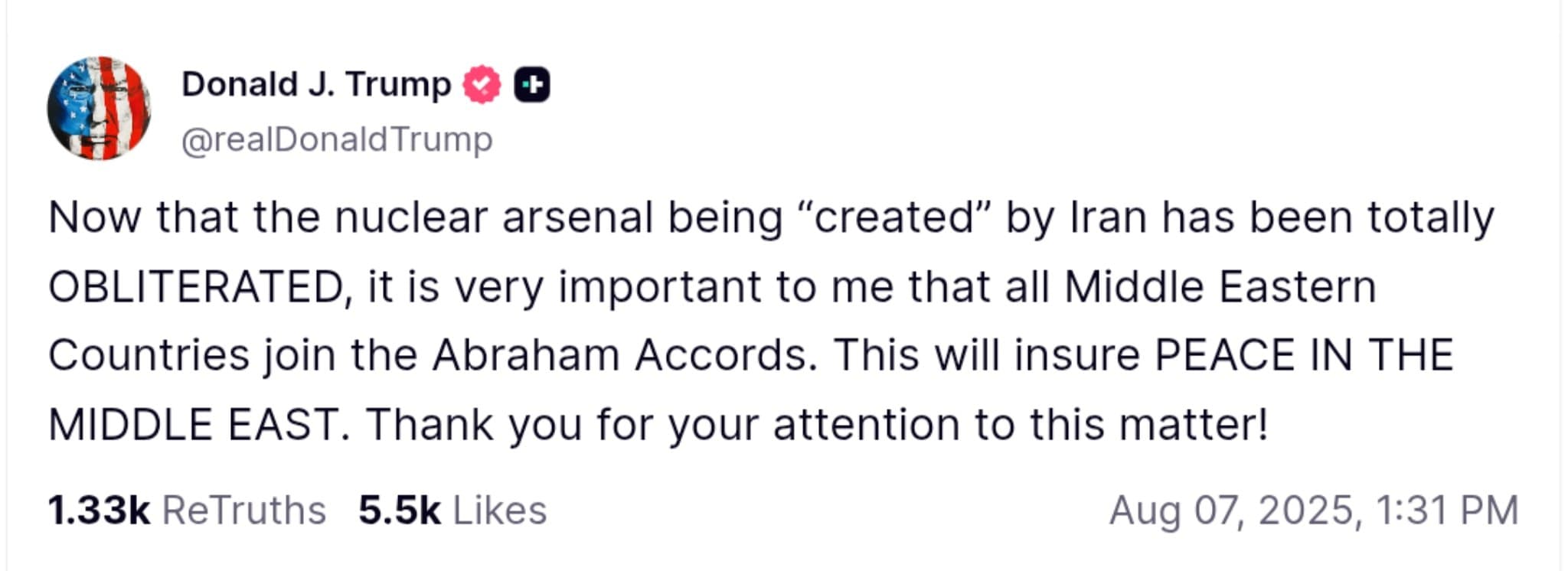Click the word Countries in post
The height and width of the screenshot is (571, 1568).
[x=149, y=356]
